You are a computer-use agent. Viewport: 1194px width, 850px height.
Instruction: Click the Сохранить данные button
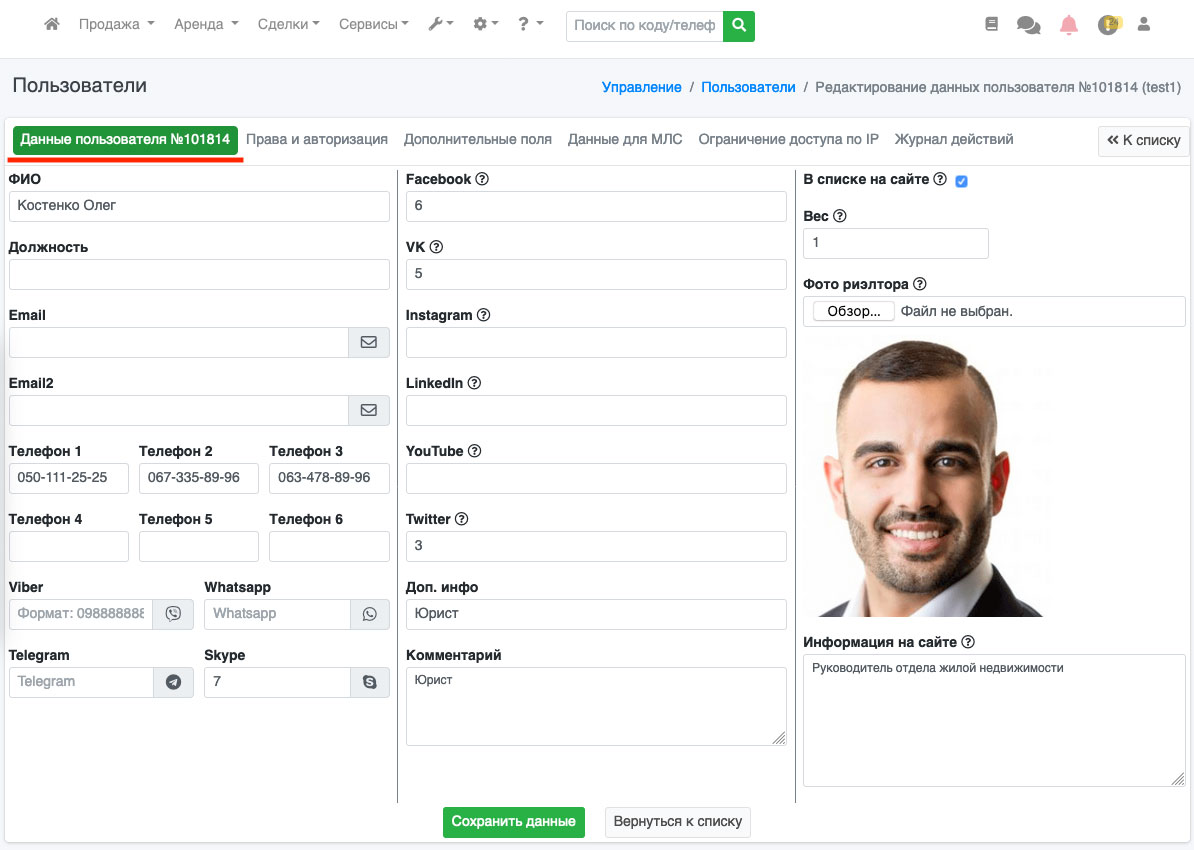513,822
